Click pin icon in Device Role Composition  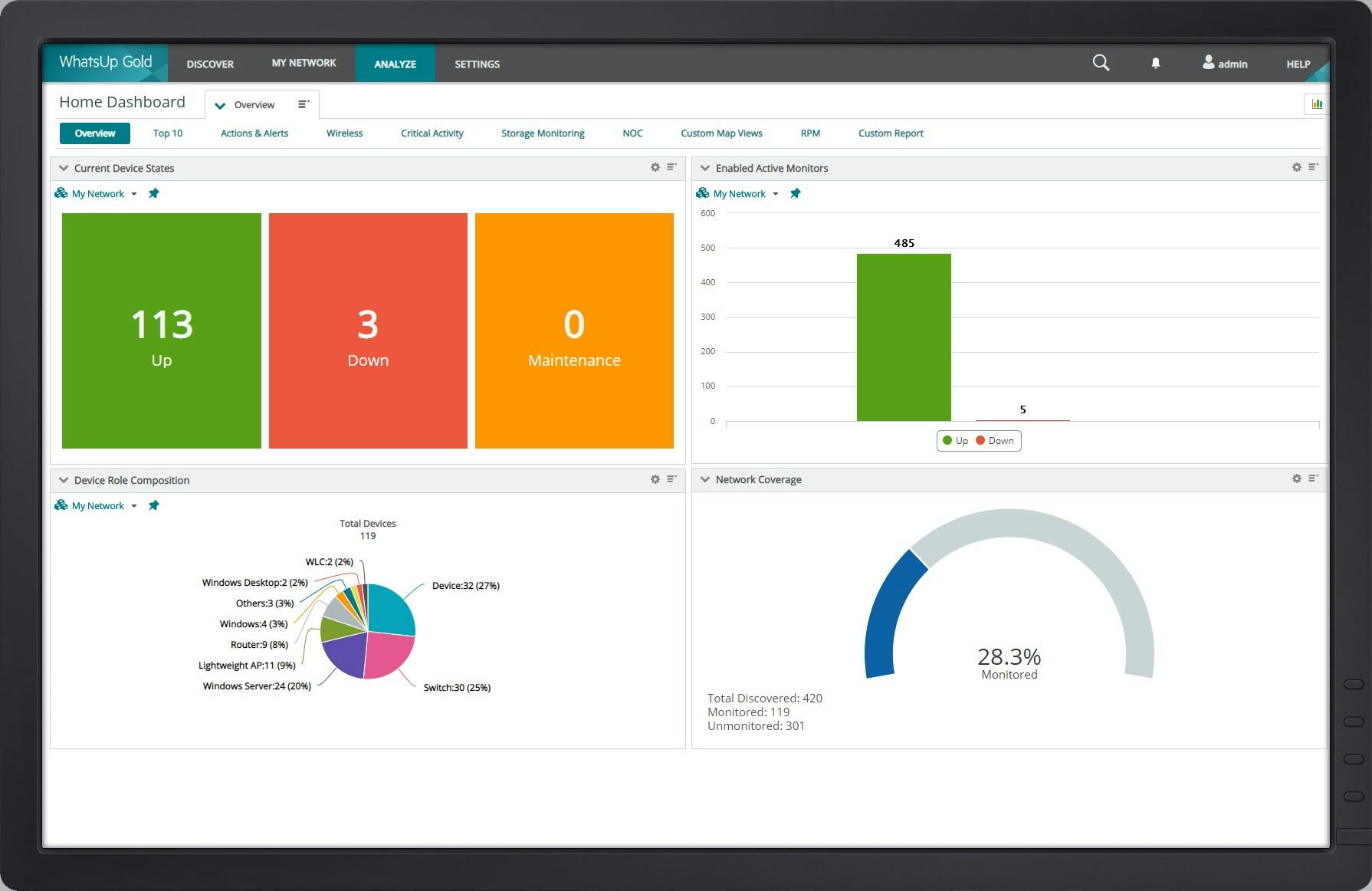[154, 505]
